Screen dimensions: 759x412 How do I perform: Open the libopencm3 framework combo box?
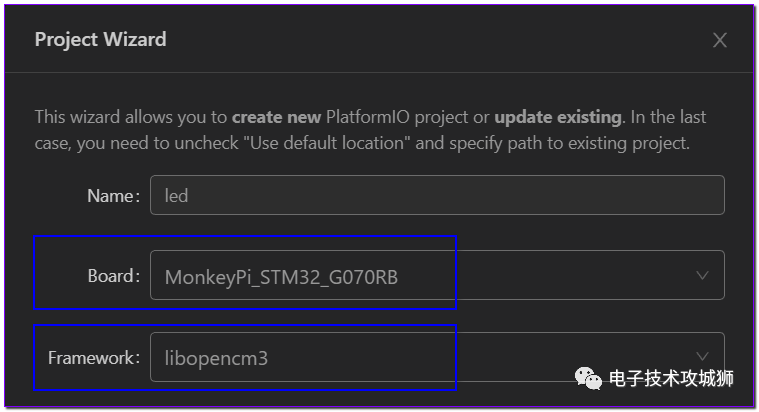click(x=437, y=357)
